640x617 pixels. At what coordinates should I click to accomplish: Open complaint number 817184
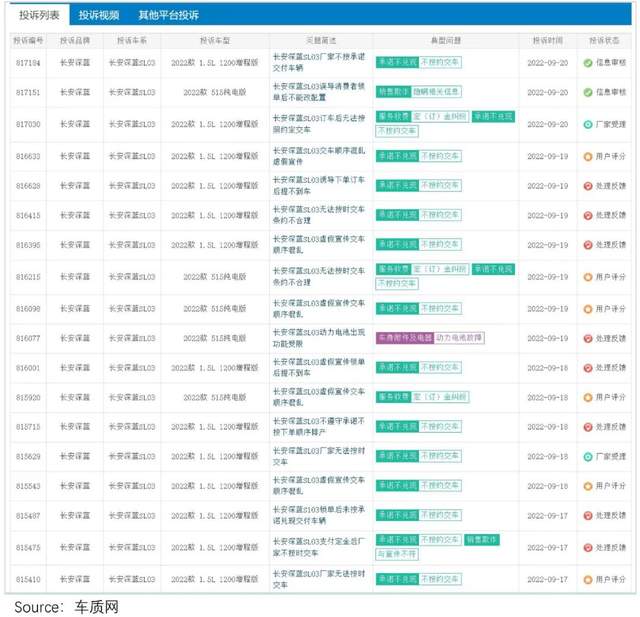[x=28, y=62]
